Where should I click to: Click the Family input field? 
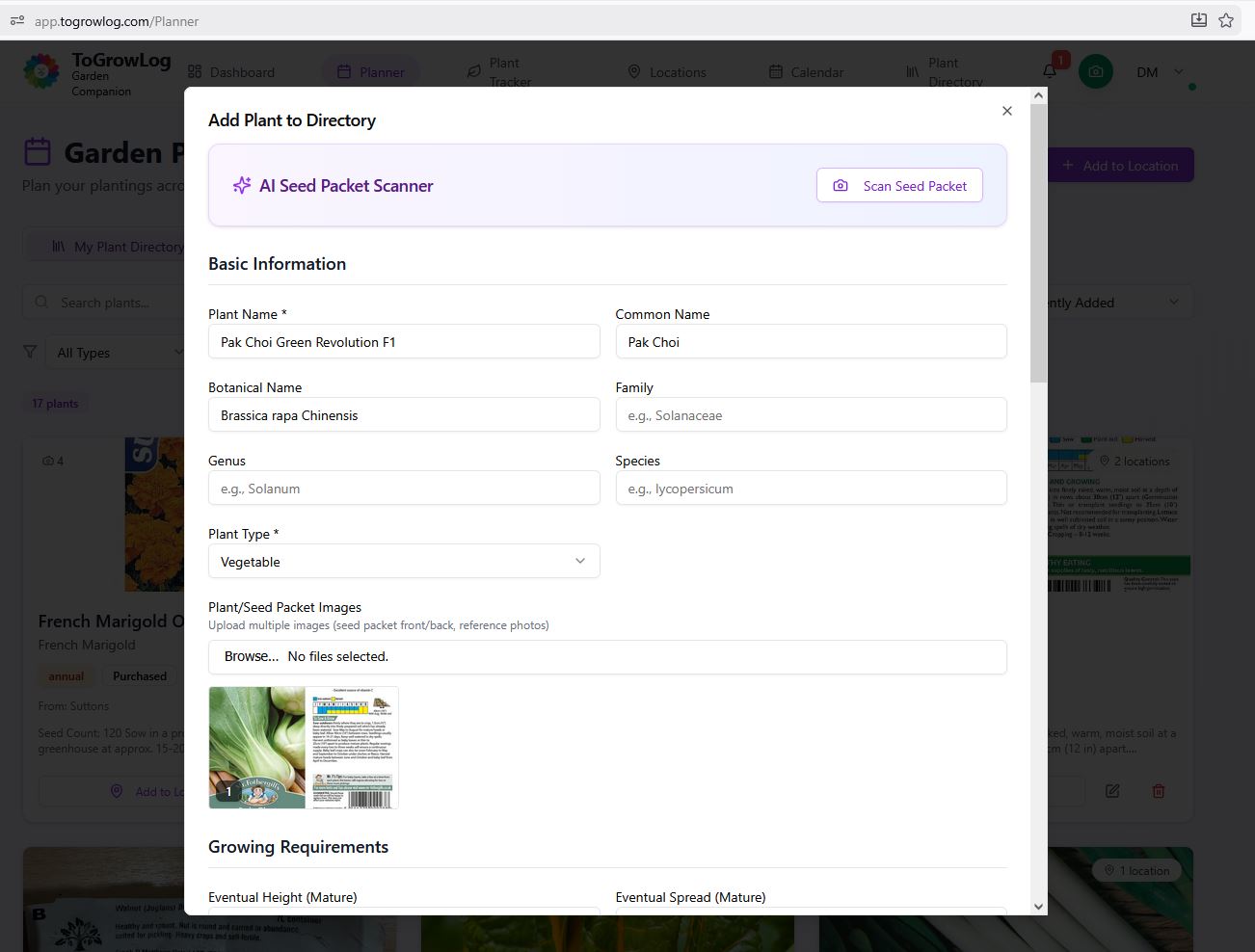tap(811, 415)
